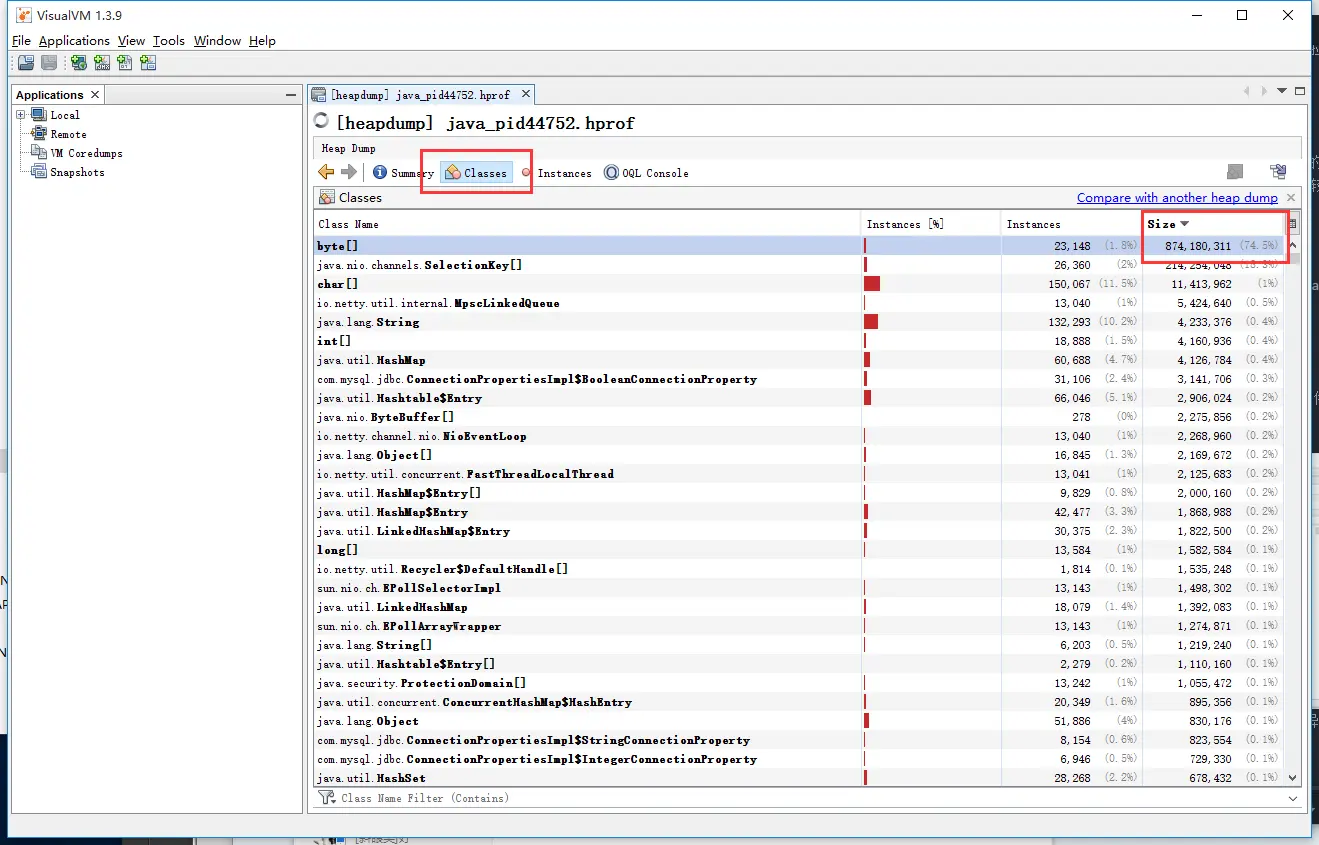Toggle sort order on Size column

pos(1213,224)
